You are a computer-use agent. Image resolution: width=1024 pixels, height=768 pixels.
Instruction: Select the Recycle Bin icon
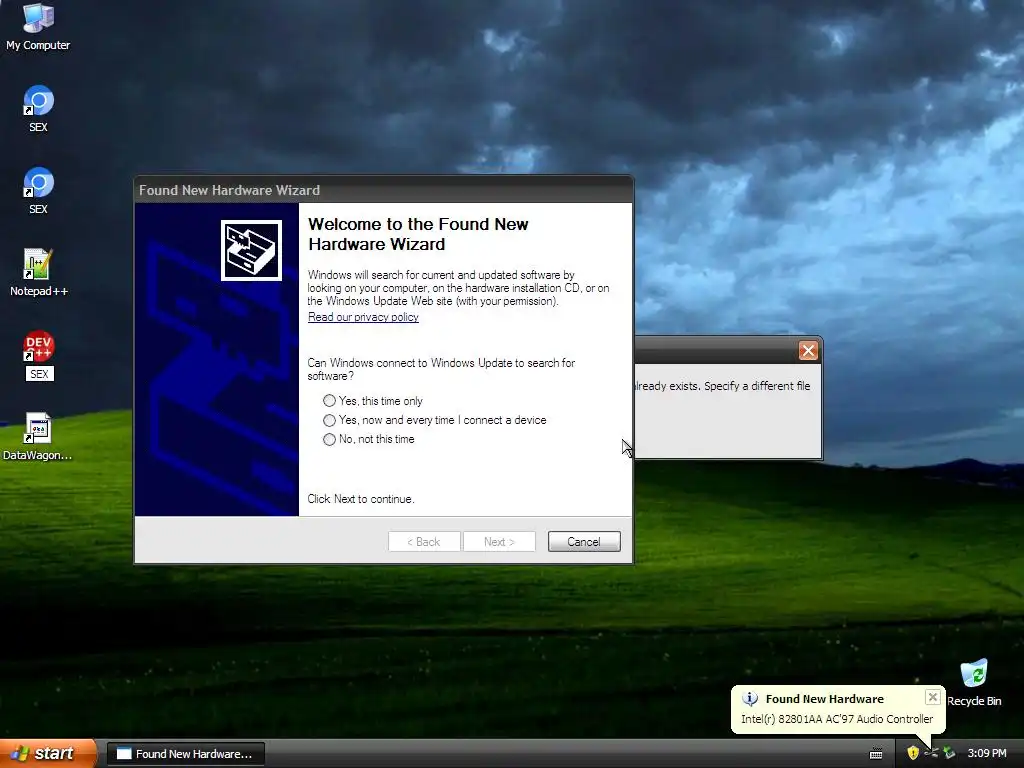point(974,683)
